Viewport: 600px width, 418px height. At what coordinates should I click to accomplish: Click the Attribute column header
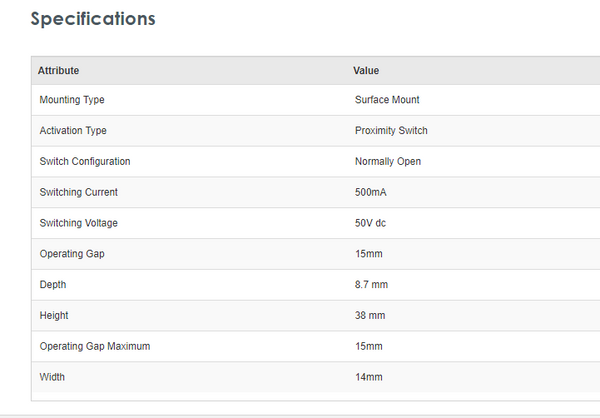click(58, 71)
